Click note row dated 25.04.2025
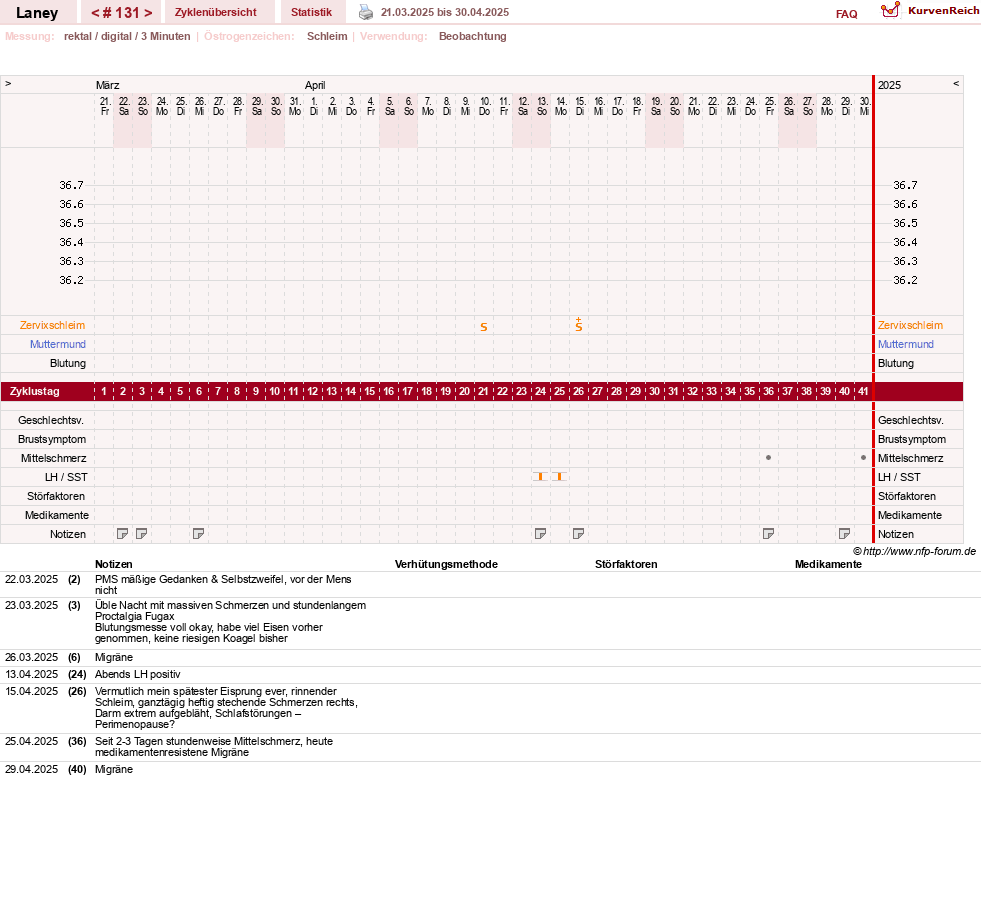 tap(490, 747)
